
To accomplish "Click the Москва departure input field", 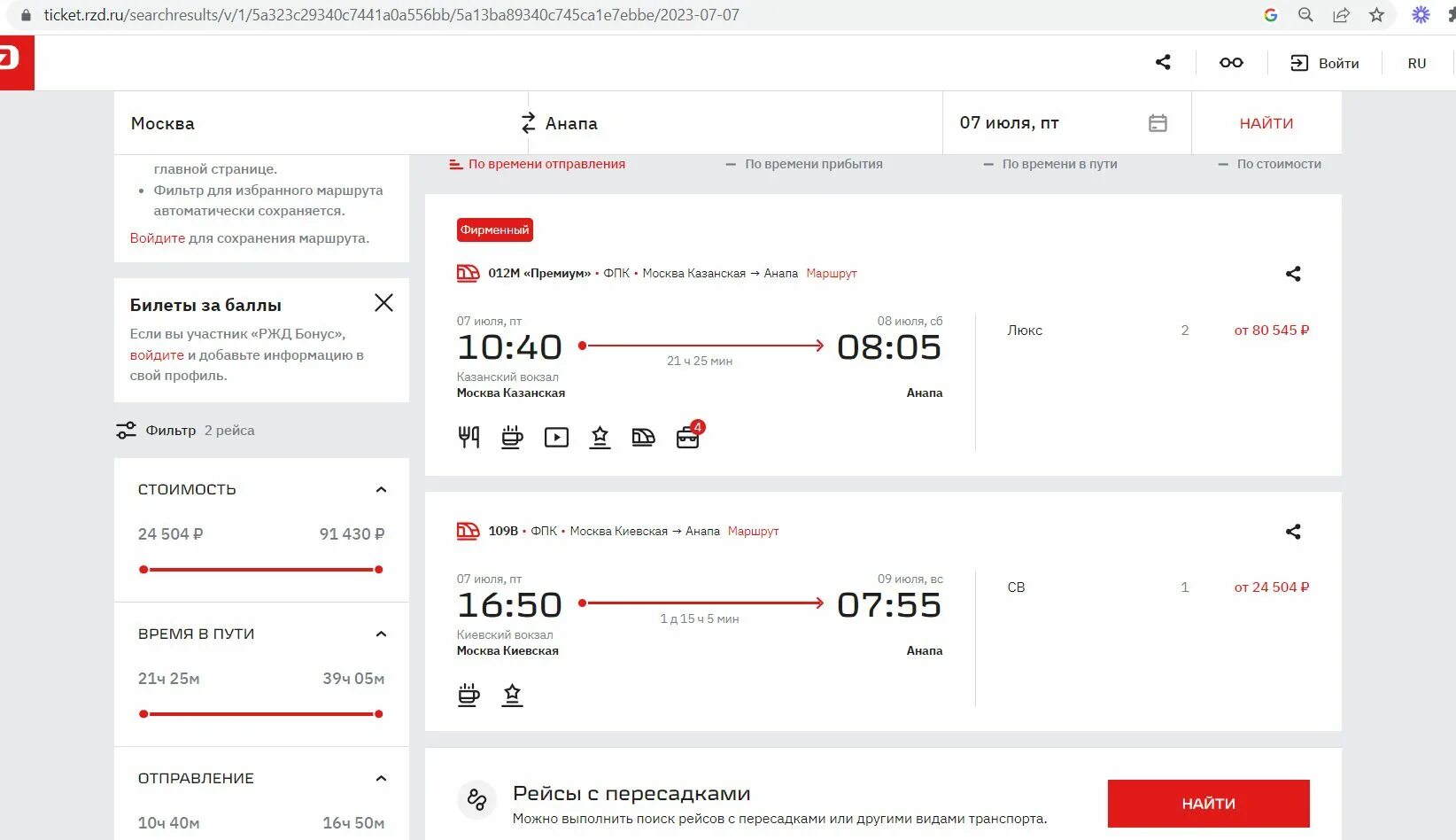I will click(321, 123).
